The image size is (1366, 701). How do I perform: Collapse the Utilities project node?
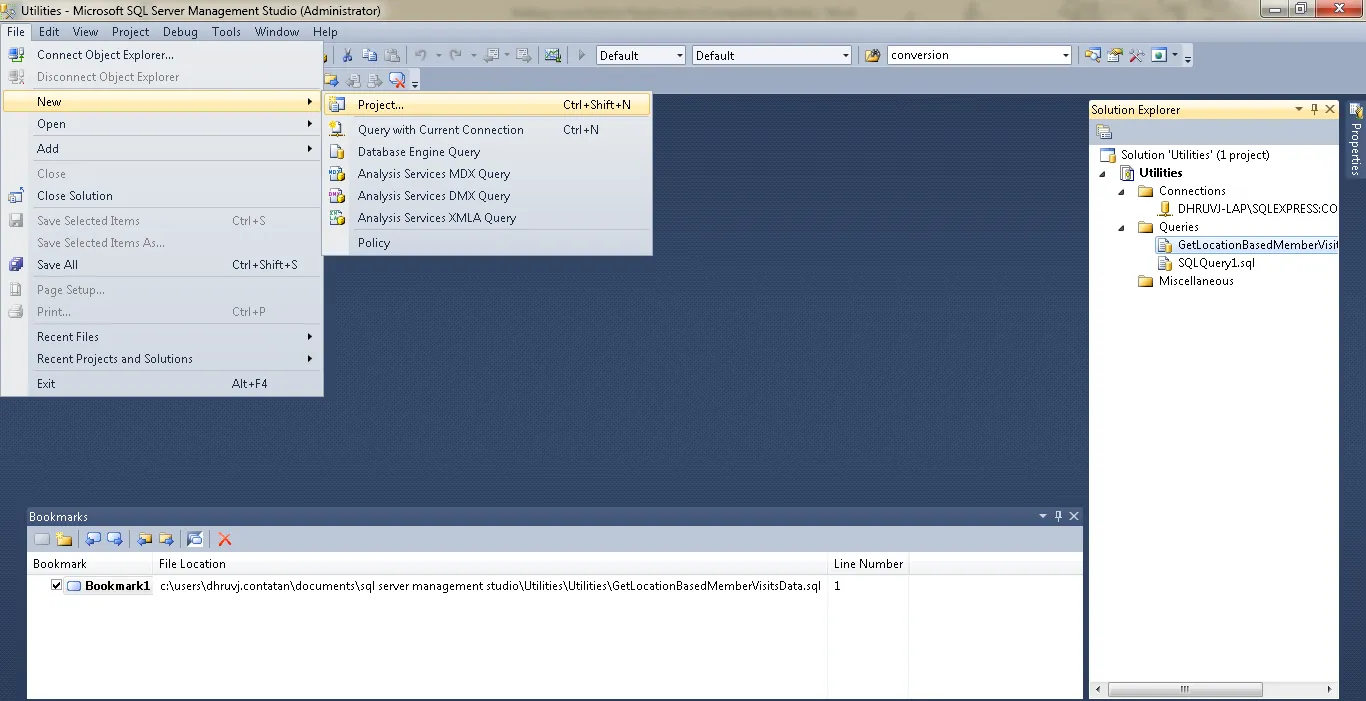1104,173
